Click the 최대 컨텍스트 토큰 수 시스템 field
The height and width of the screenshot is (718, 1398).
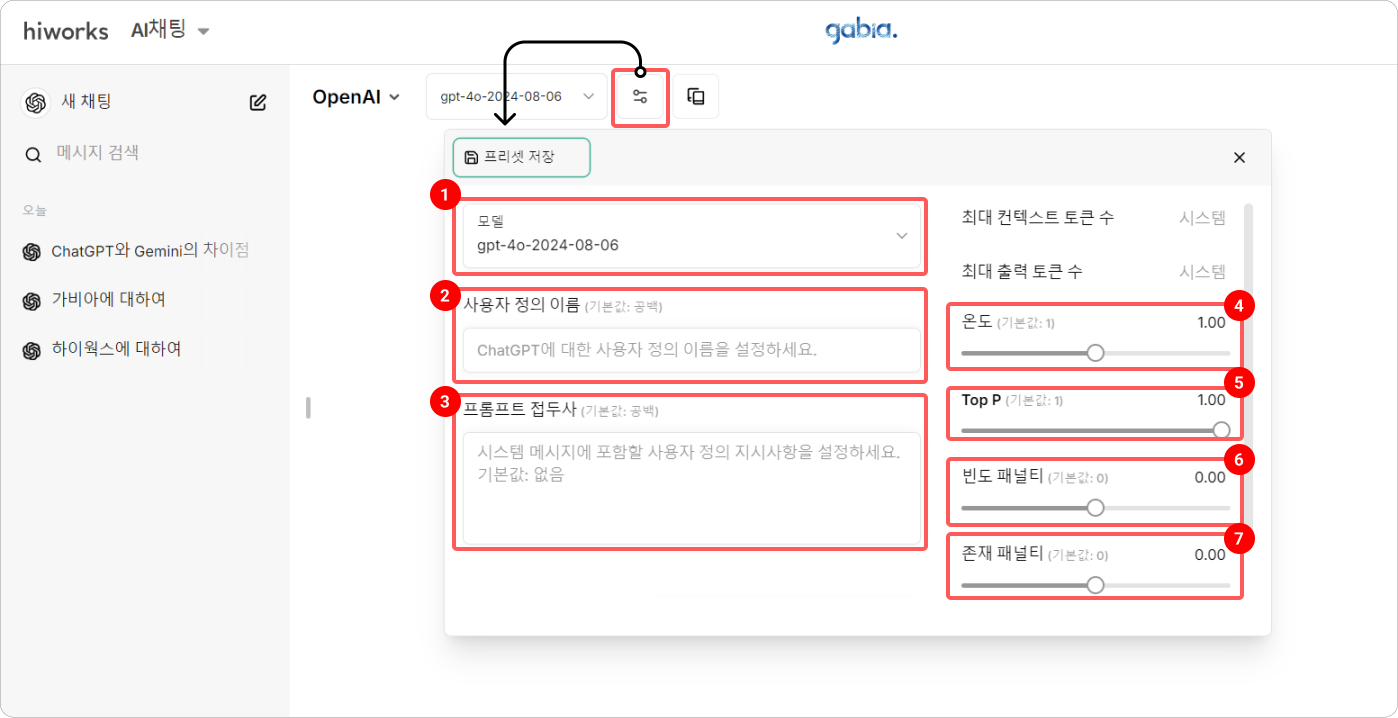coord(1202,218)
